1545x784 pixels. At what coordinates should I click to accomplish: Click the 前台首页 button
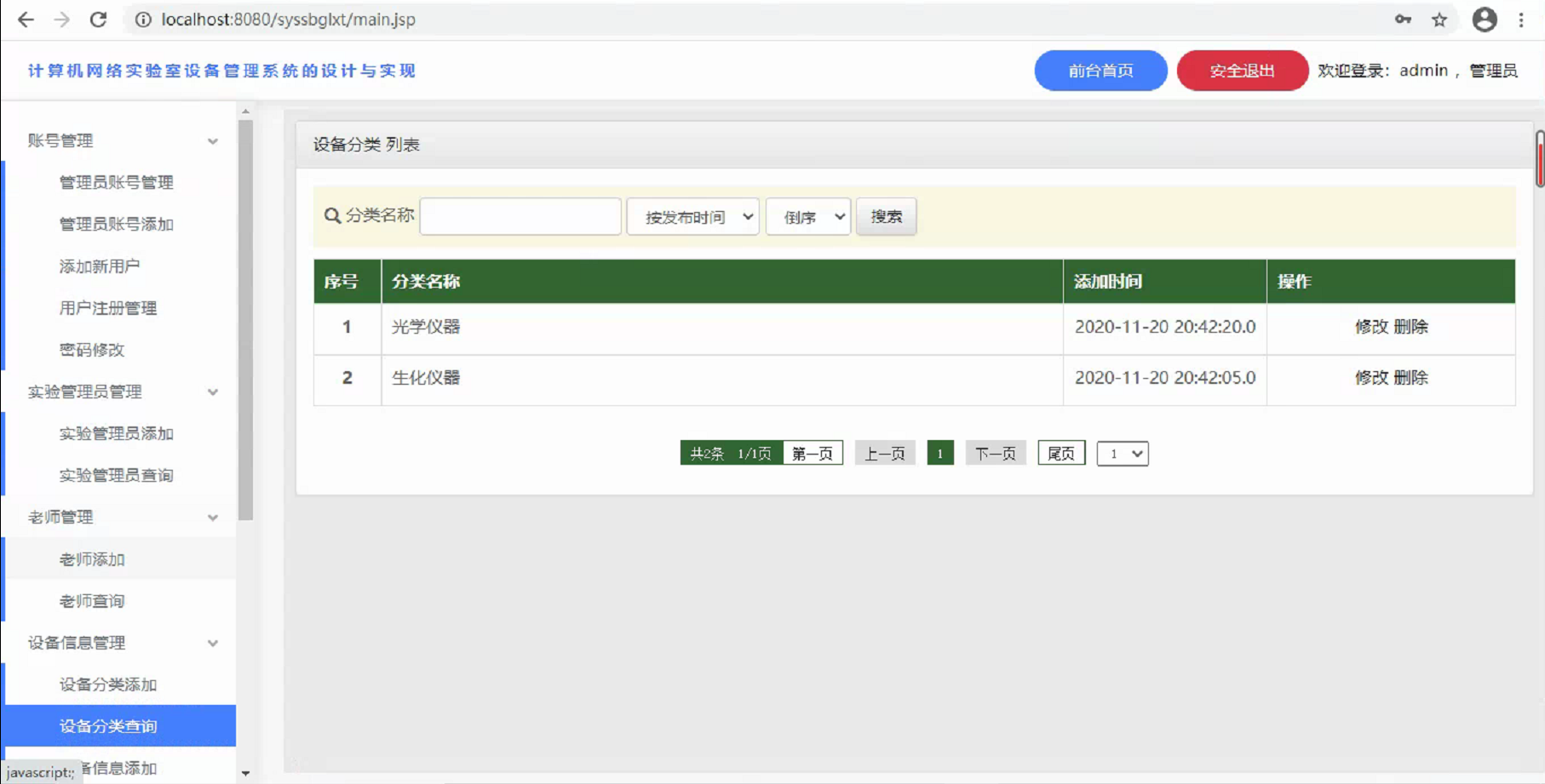[1100, 71]
